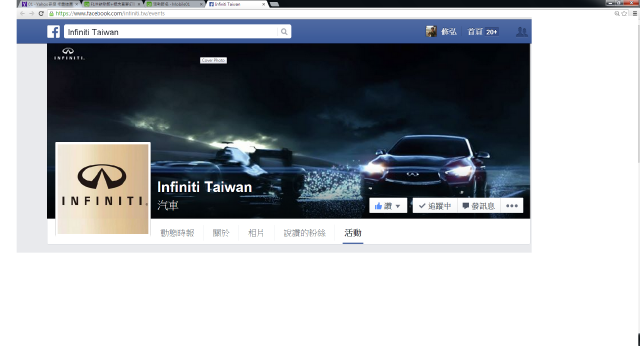The height and width of the screenshot is (360, 640).
Task: Click the search magnifier button
Action: [284, 32]
